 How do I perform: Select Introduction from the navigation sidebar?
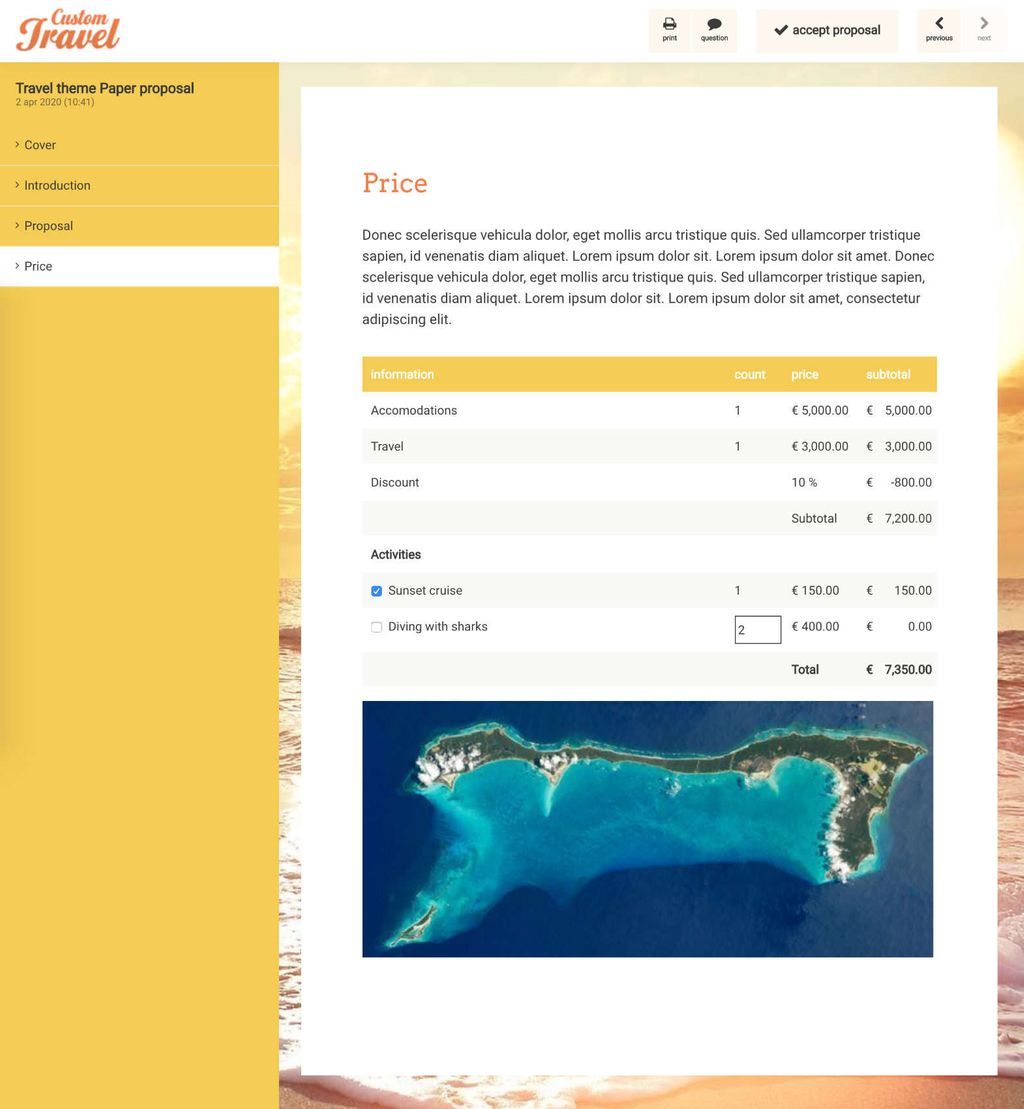[x=57, y=185]
